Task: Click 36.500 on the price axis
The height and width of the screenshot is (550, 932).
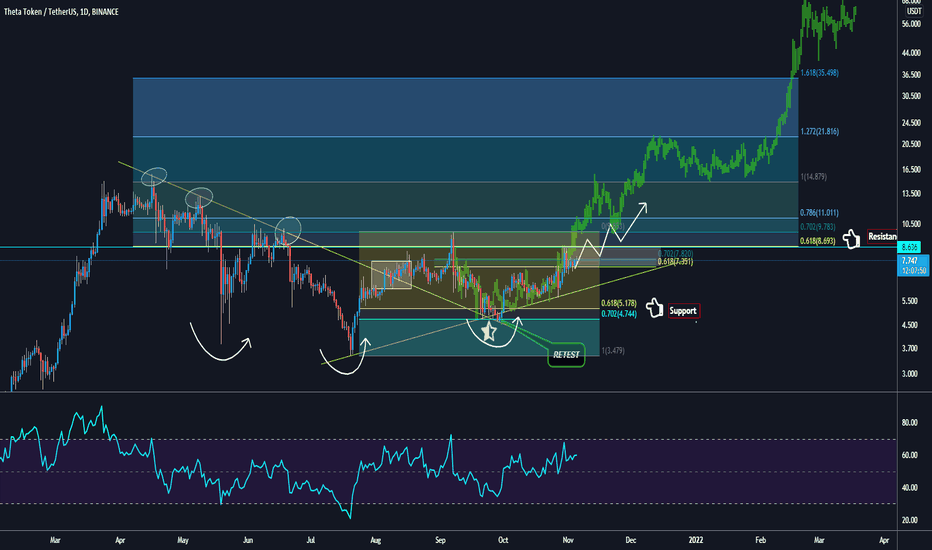Action: (x=911, y=75)
